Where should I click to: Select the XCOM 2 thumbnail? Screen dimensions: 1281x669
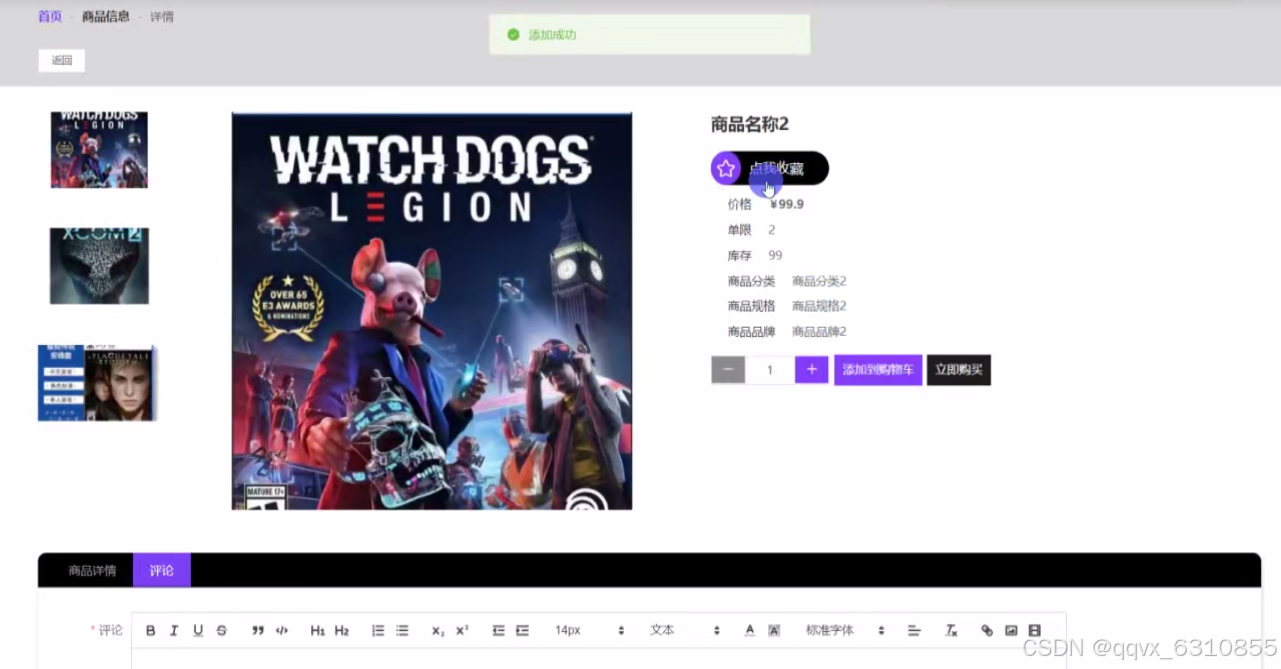coord(99,266)
